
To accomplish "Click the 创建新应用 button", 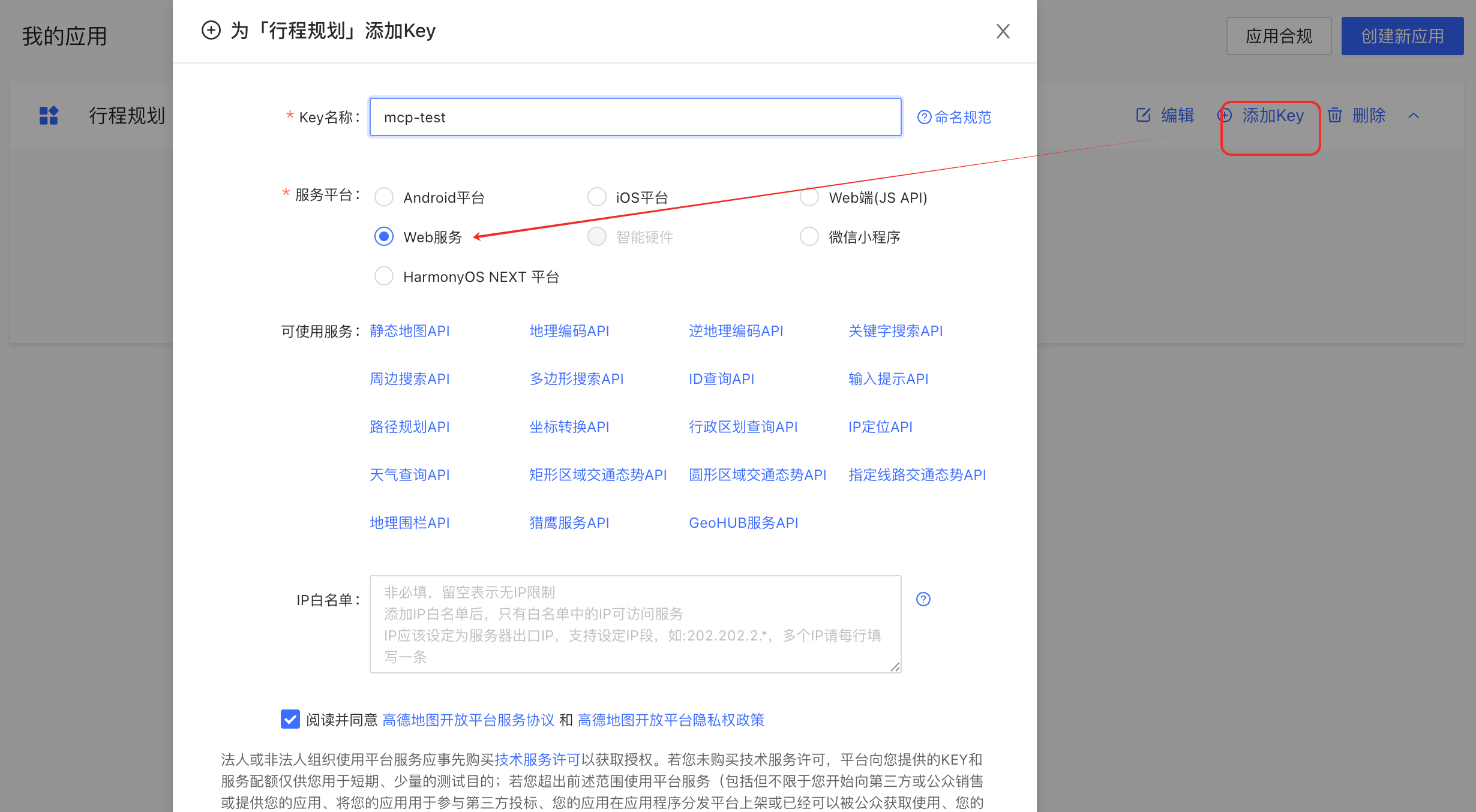I will click(x=1402, y=36).
